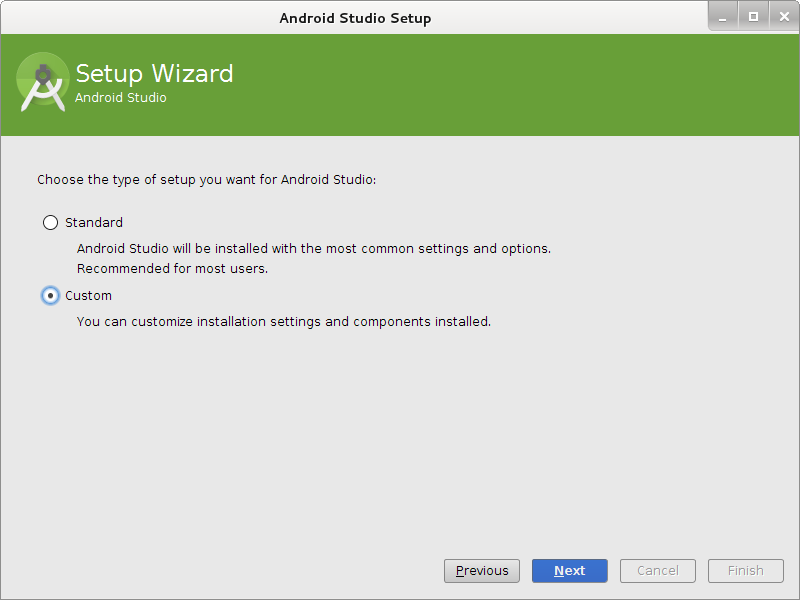Maximize the Android Studio Setup window
Screen dimensions: 800x601
pos(753,16)
